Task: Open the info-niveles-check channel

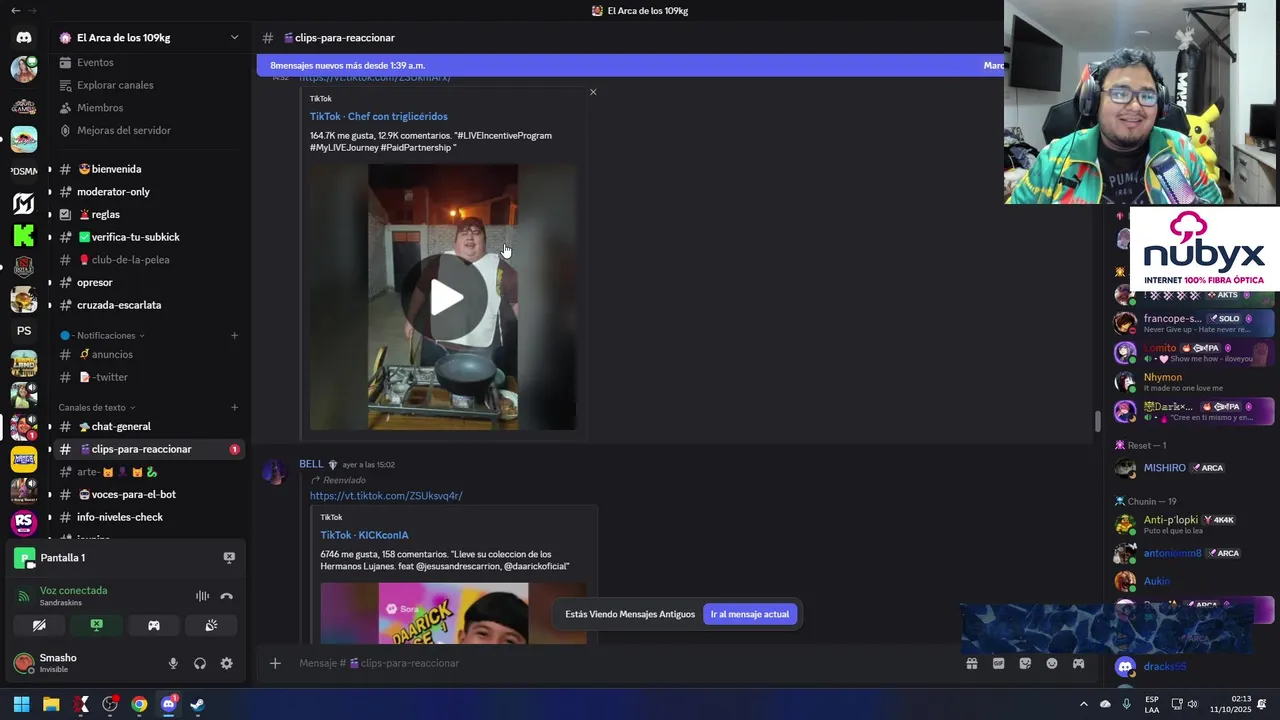Action: coord(150,517)
